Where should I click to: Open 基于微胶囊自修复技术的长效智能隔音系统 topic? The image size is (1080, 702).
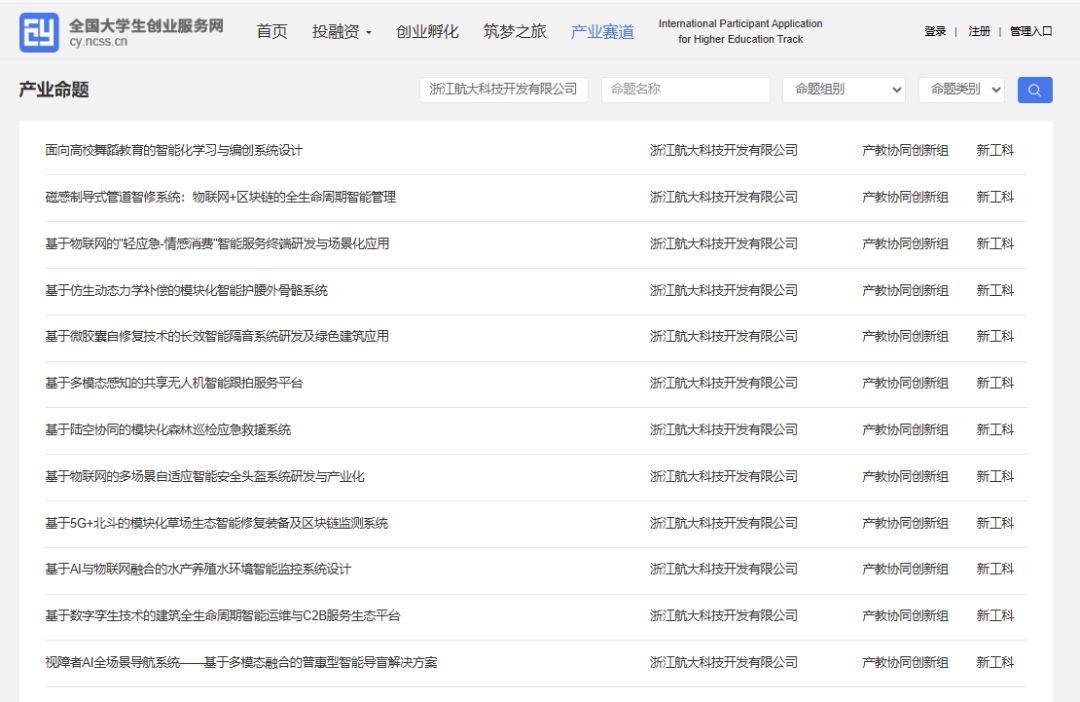(x=217, y=336)
